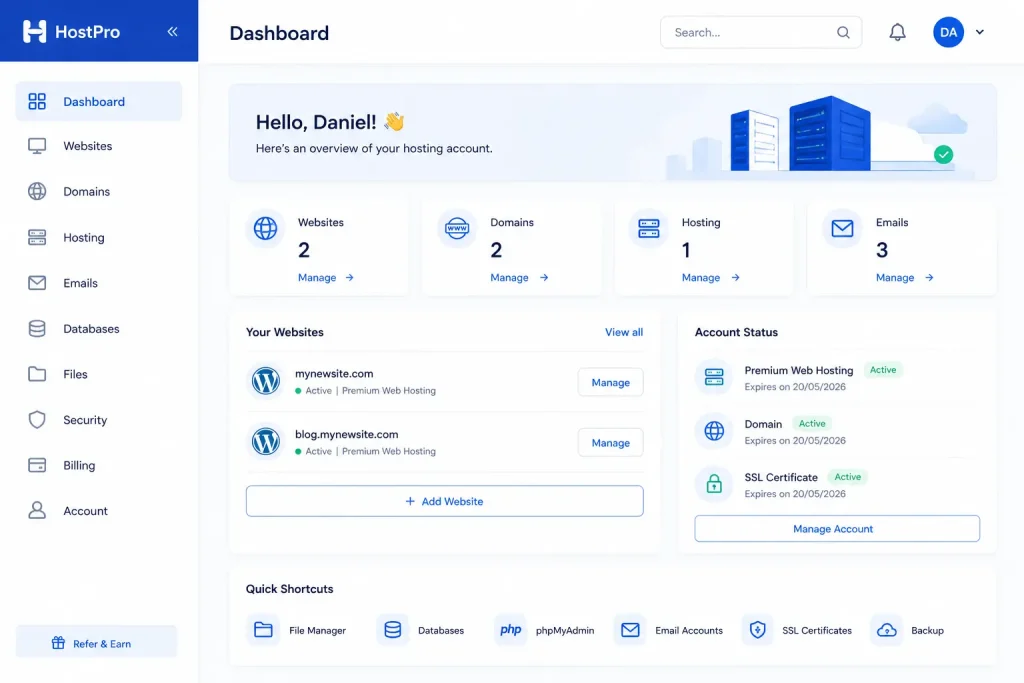This screenshot has height=683, width=1024.
Task: Click the HostPro logo icon
Action: 34,31
